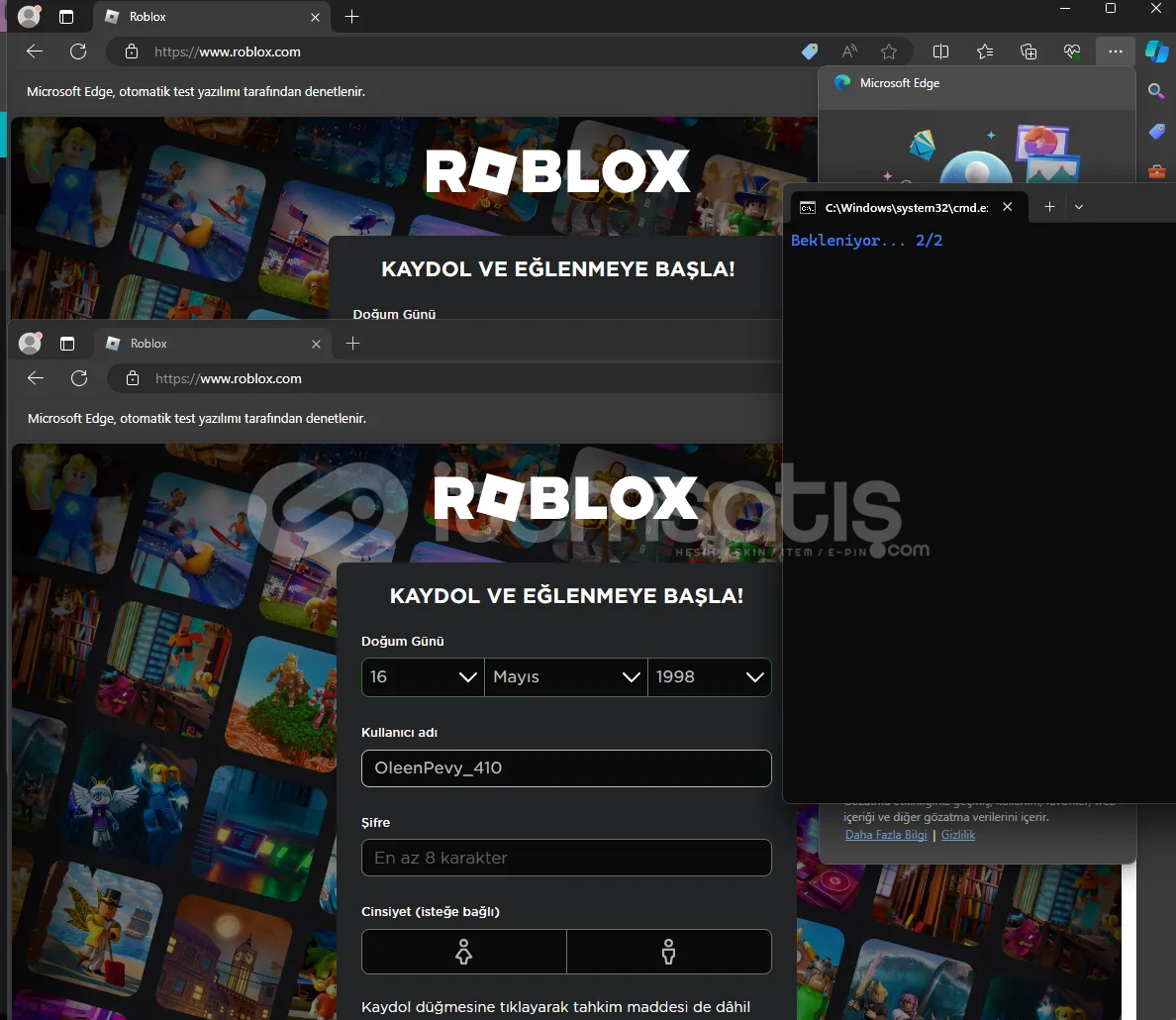The height and width of the screenshot is (1020, 1176).
Task: Close the cmd.exe terminal tab
Action: pyautogui.click(x=1008, y=206)
